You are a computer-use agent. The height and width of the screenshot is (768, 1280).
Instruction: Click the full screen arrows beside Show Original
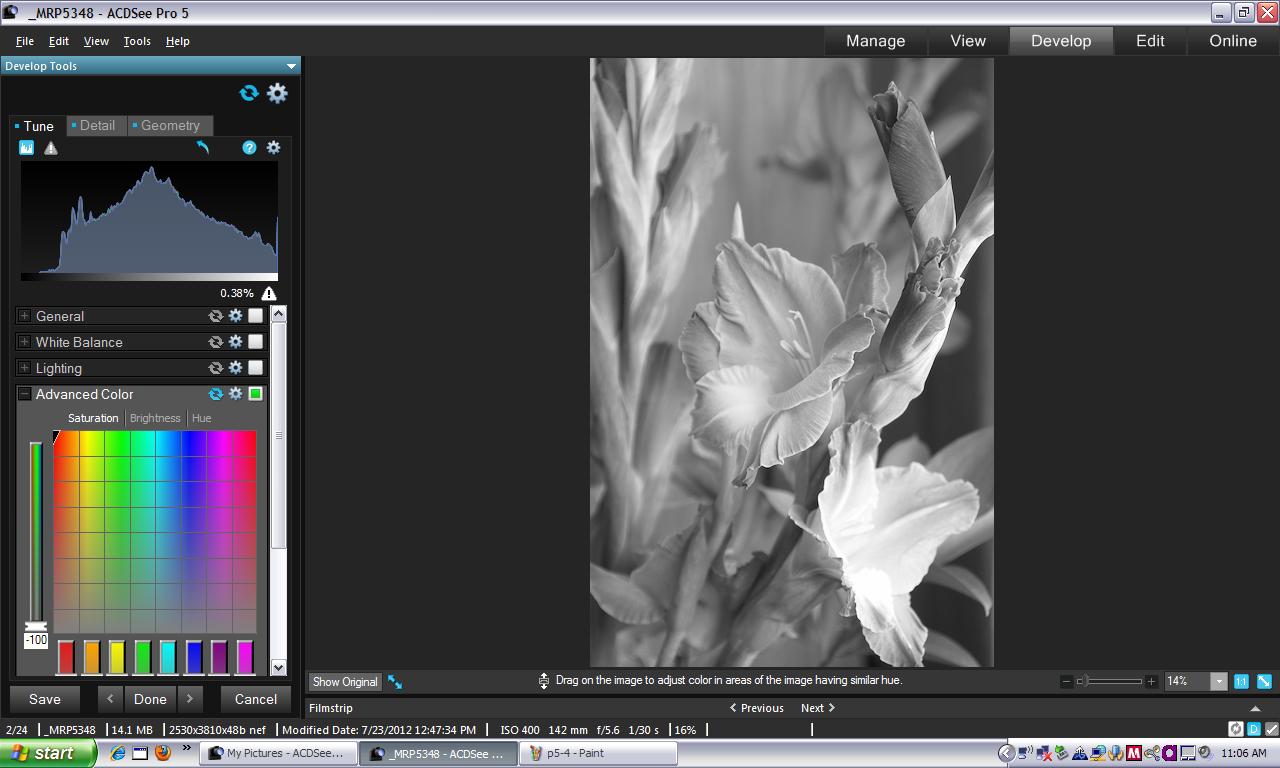[x=395, y=682]
